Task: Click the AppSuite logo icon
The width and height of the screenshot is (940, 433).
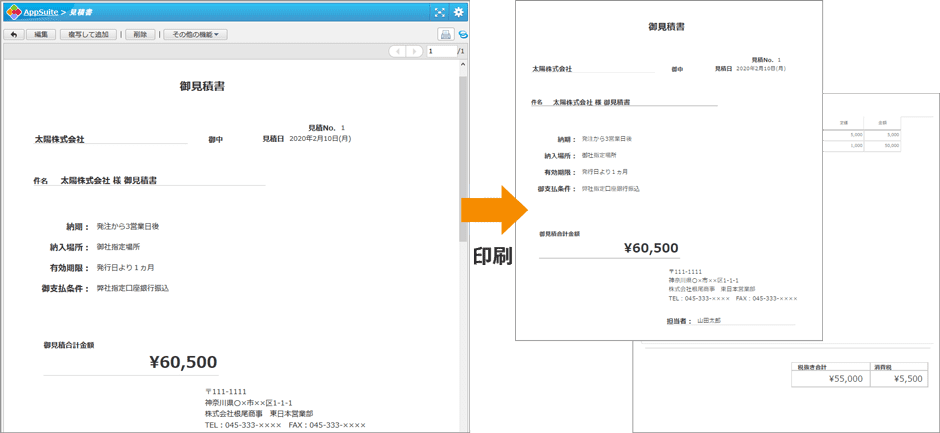Action: [x=13, y=12]
